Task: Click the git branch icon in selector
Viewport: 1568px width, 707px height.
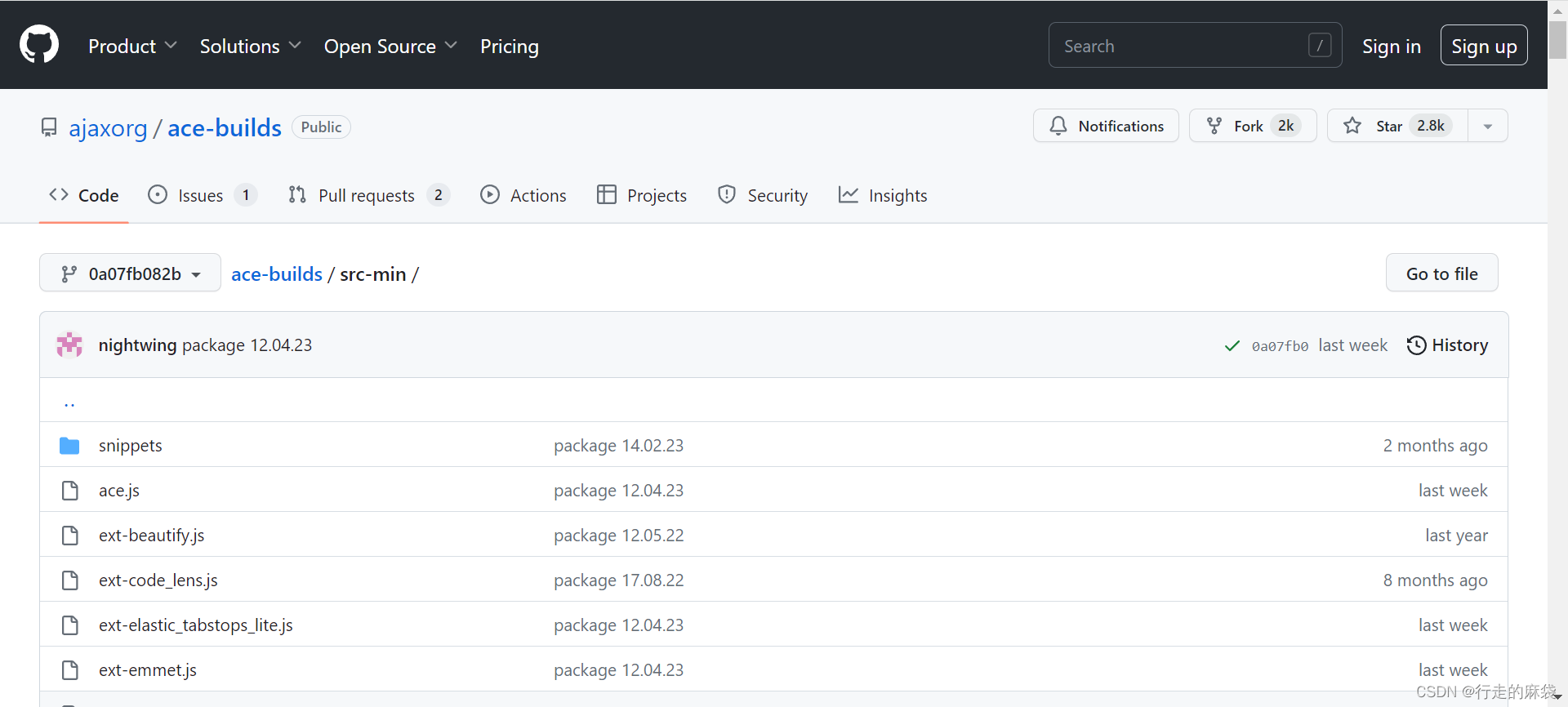Action: click(69, 273)
